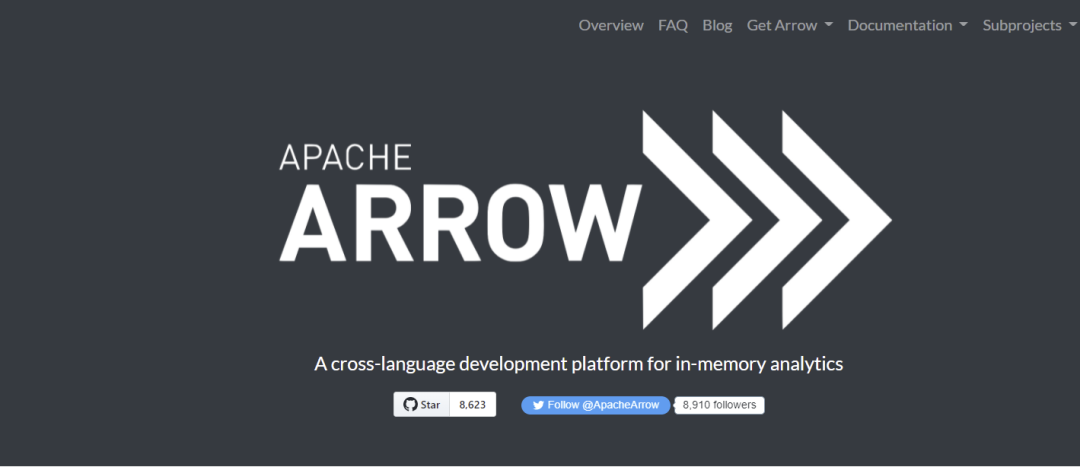The width and height of the screenshot is (1080, 467).
Task: Click the APACHE text in the logo
Action: [x=345, y=157]
